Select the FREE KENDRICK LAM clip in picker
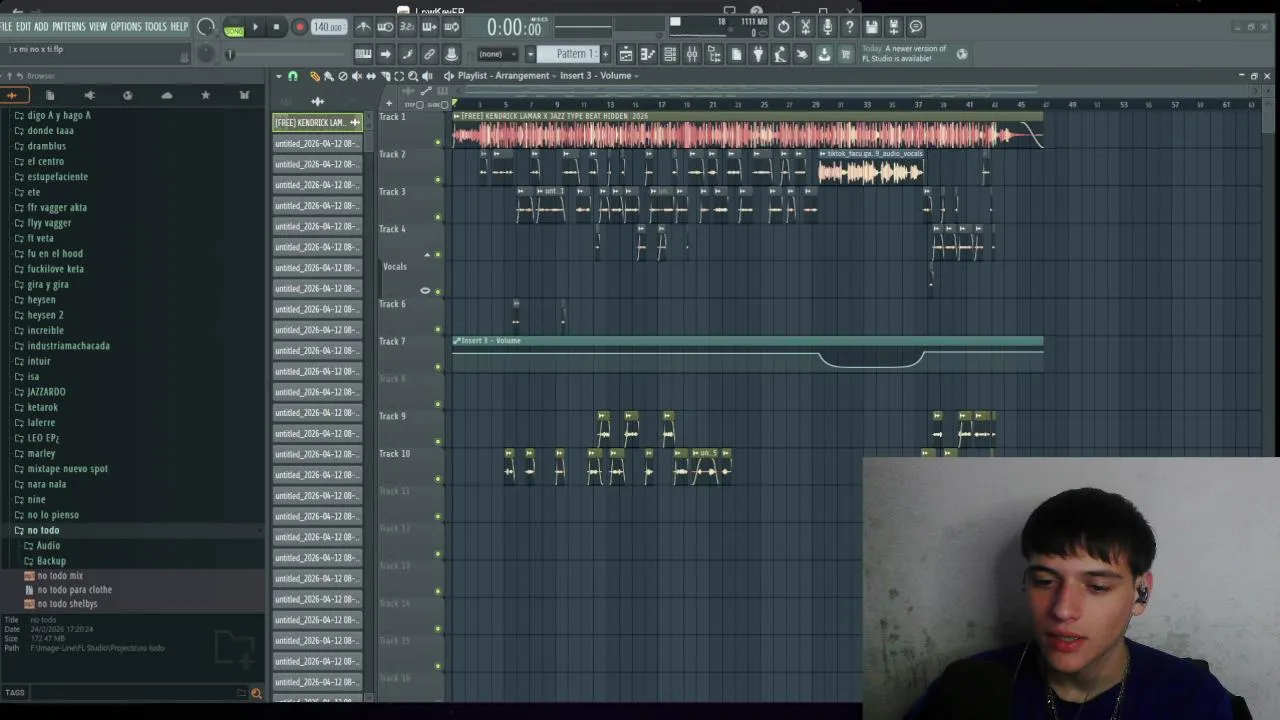The height and width of the screenshot is (720, 1280). 317,122
